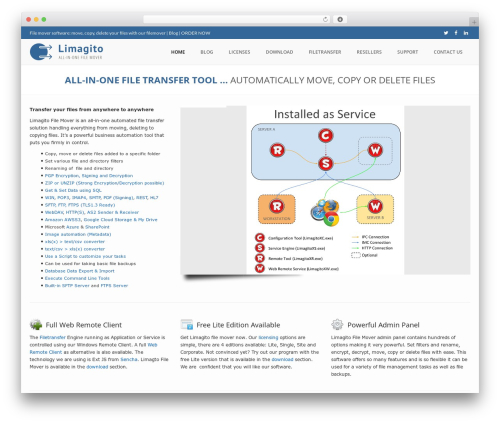Open Database Data Export & Import link

(80, 271)
